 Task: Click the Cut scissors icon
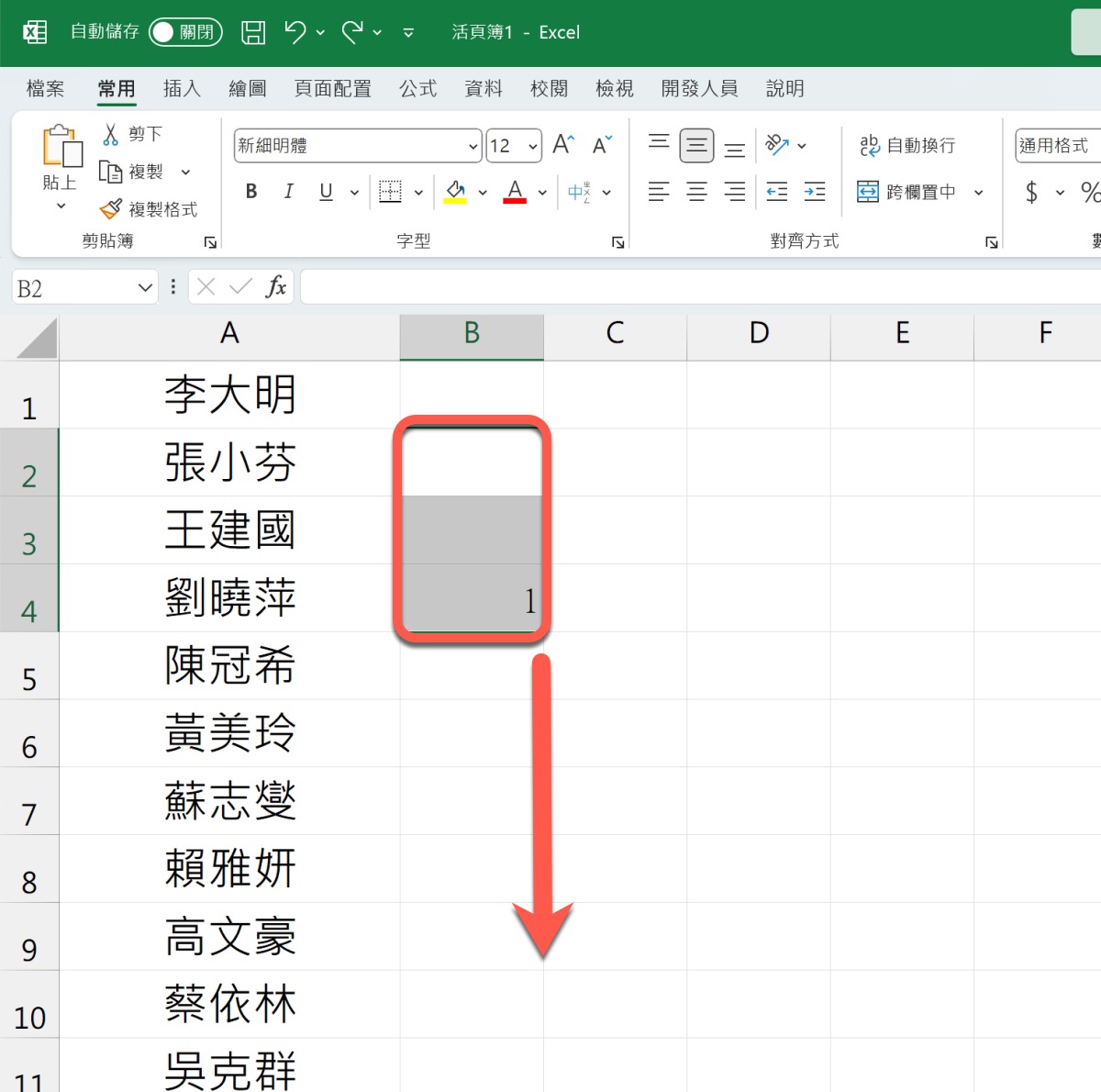111,135
